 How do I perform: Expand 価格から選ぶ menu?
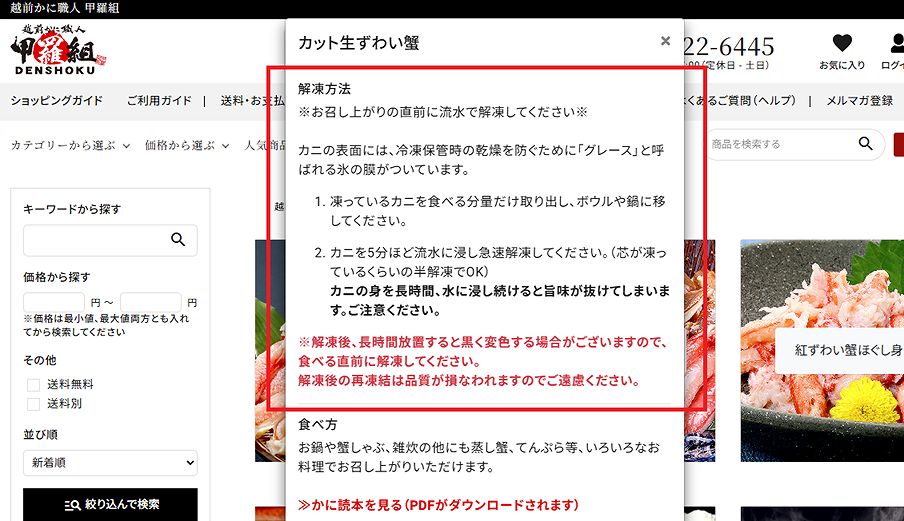point(187,145)
